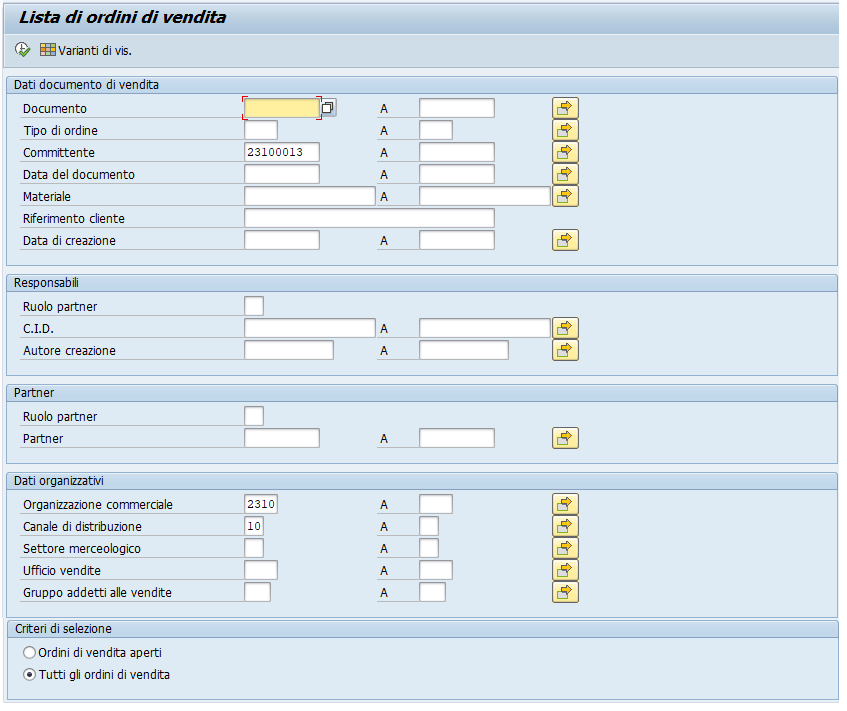Viewport: 847px width, 711px height.
Task: Open multiple selection for Materiale
Action: coord(565,196)
